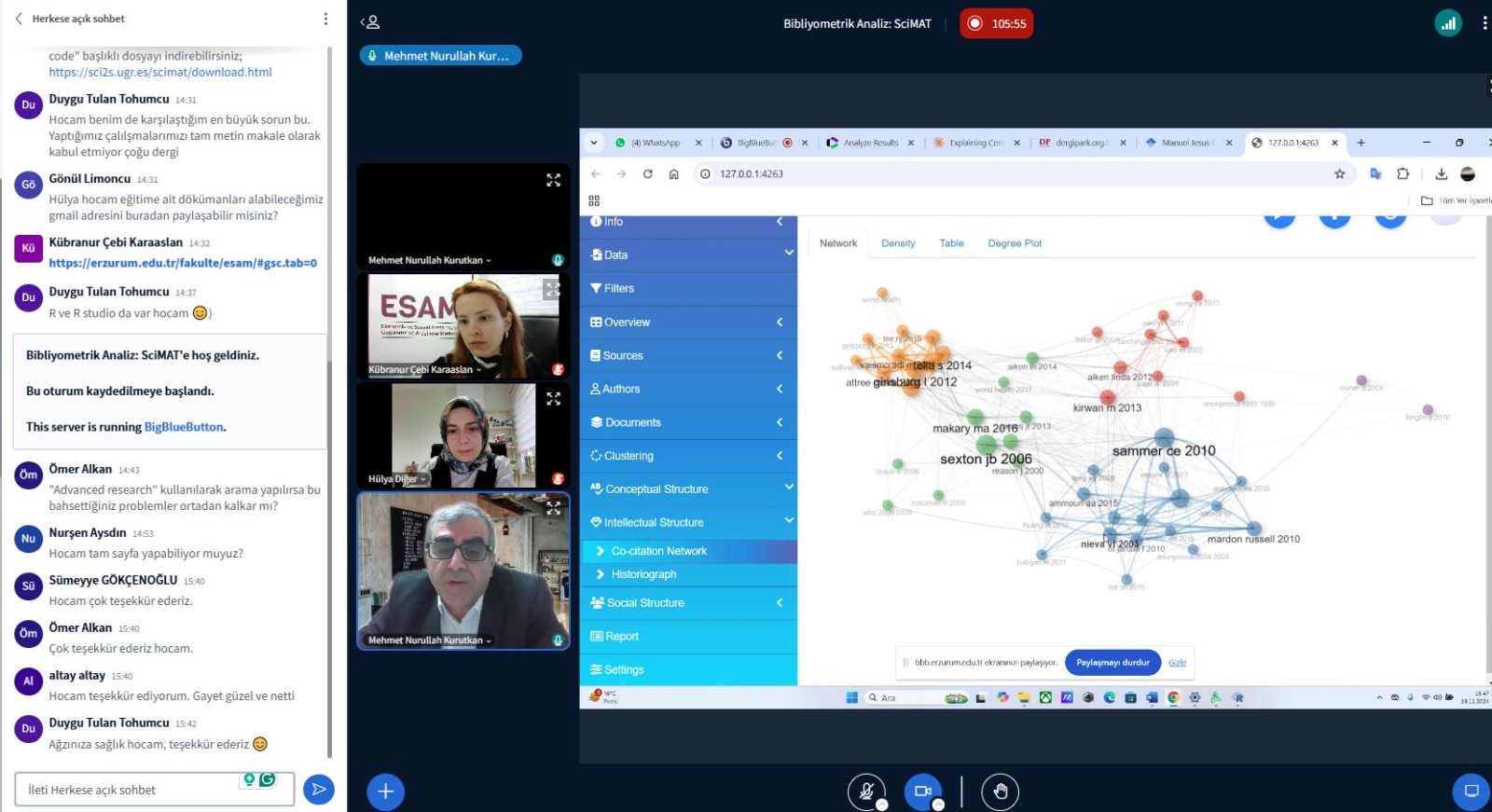
Task: Click the chat message input field
Action: (x=131, y=790)
